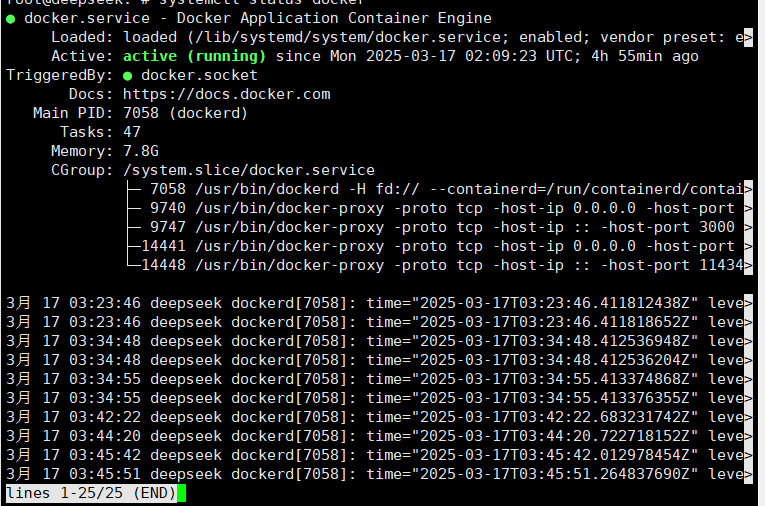Click the log timestamp 2025-03-17T03:34:48.412536948Z

[555, 342]
